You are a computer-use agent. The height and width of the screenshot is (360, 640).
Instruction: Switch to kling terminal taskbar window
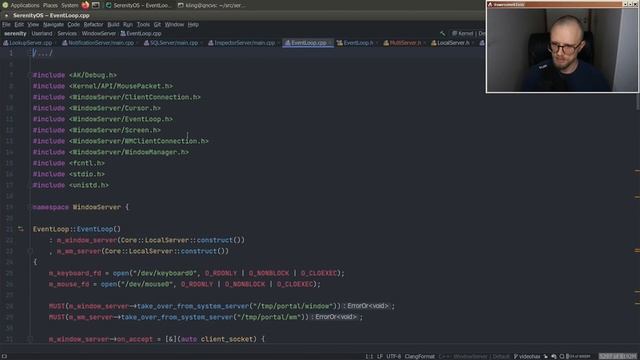coord(211,5)
